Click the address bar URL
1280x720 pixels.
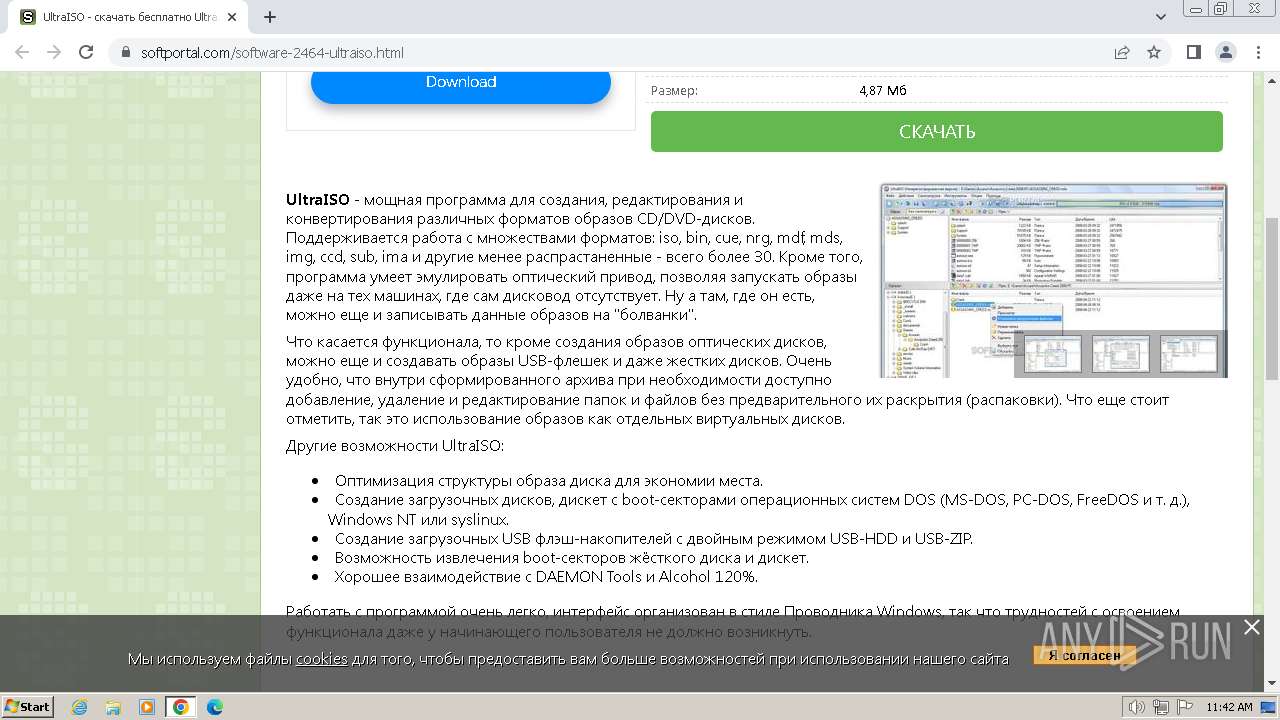click(x=272, y=52)
